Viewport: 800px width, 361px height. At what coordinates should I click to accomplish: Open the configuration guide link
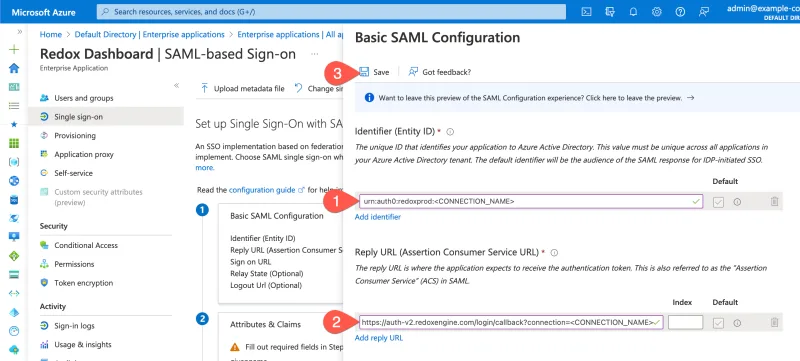[267, 190]
